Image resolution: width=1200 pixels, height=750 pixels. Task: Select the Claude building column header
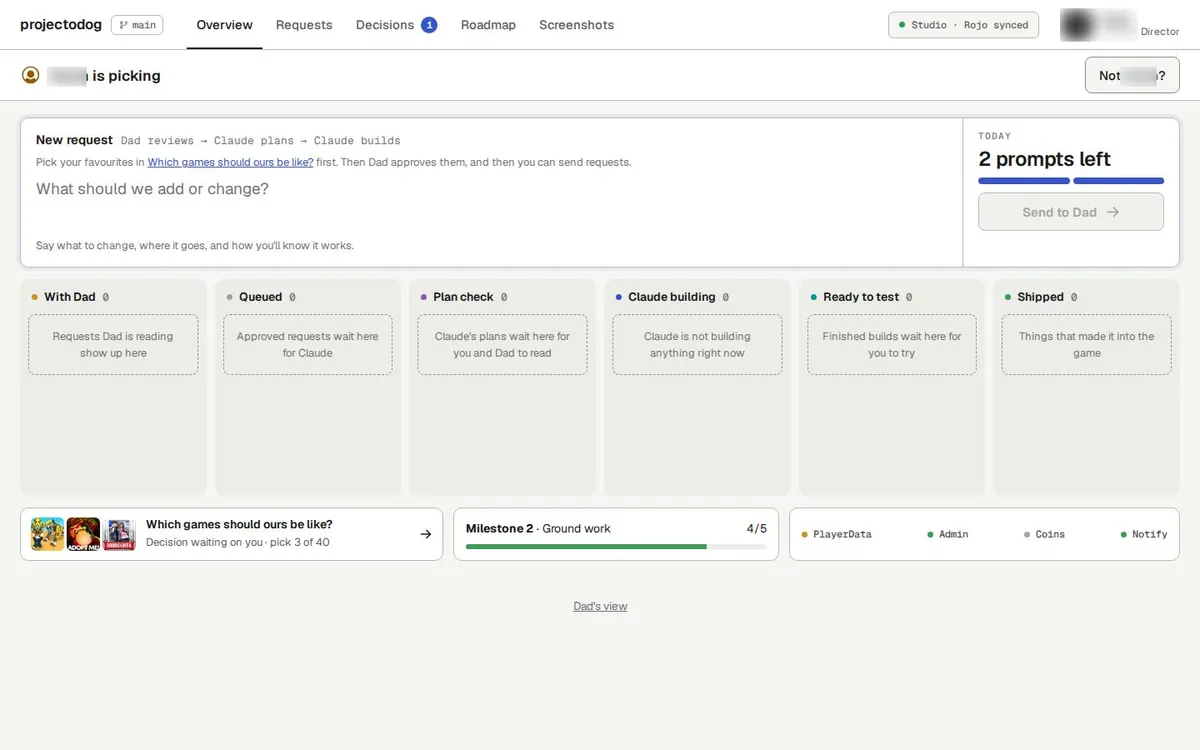coord(671,297)
